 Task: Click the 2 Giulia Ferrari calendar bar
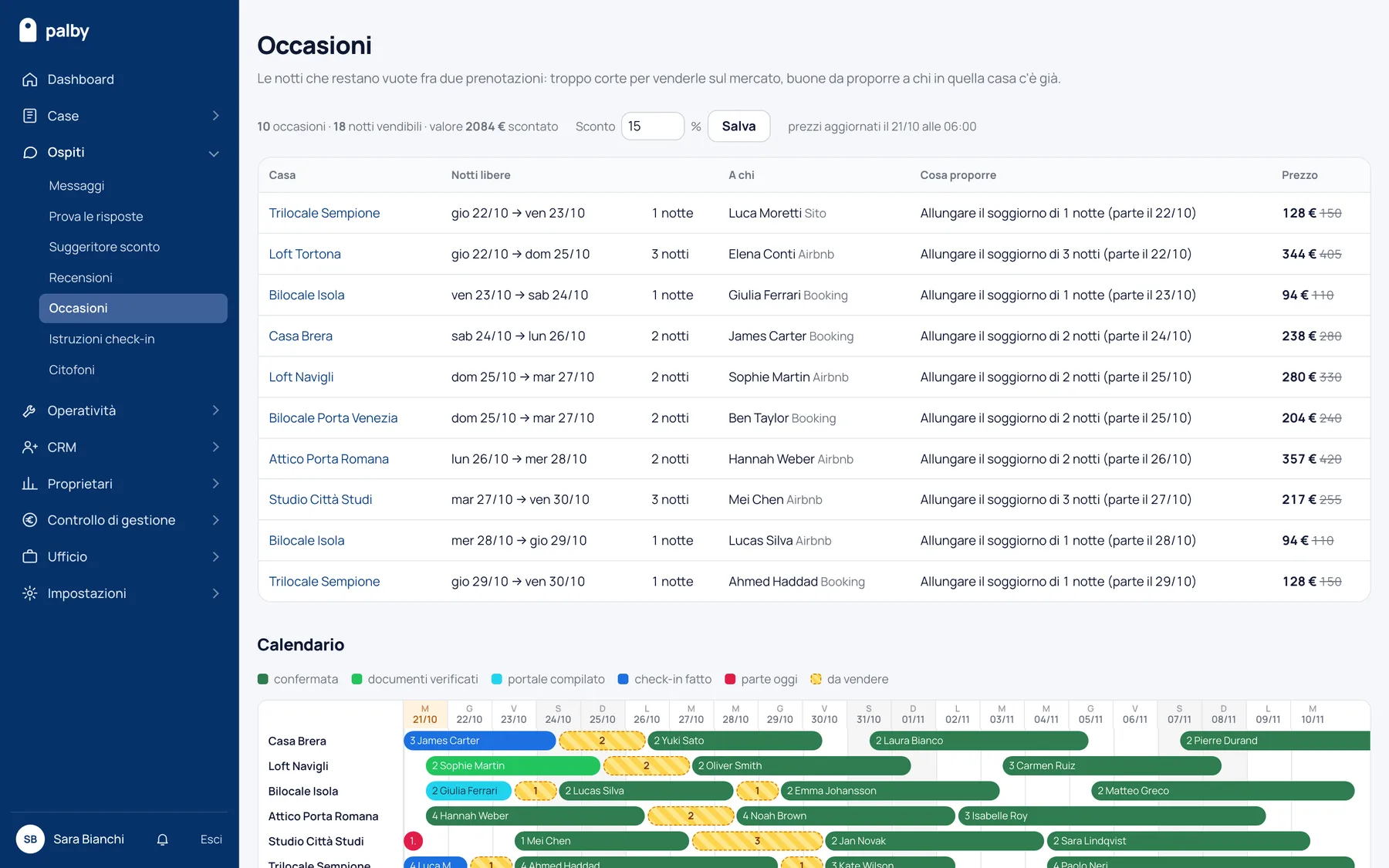(x=468, y=791)
